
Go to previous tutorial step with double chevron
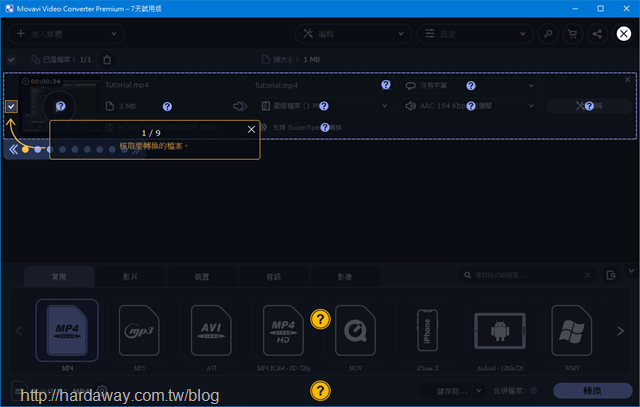13,149
